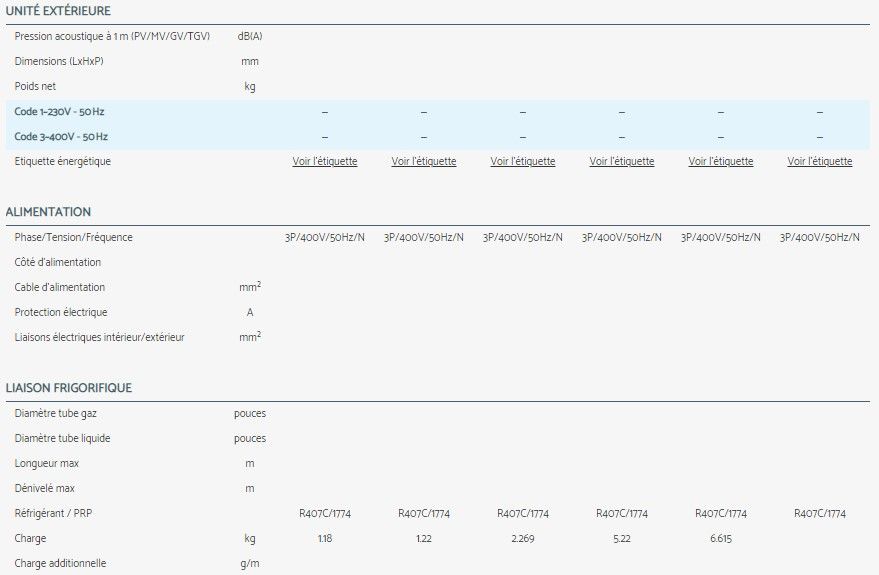Click the "Diamètre tube gaz" row label
Image resolution: width=879 pixels, height=575 pixels.
pyautogui.click(x=56, y=414)
